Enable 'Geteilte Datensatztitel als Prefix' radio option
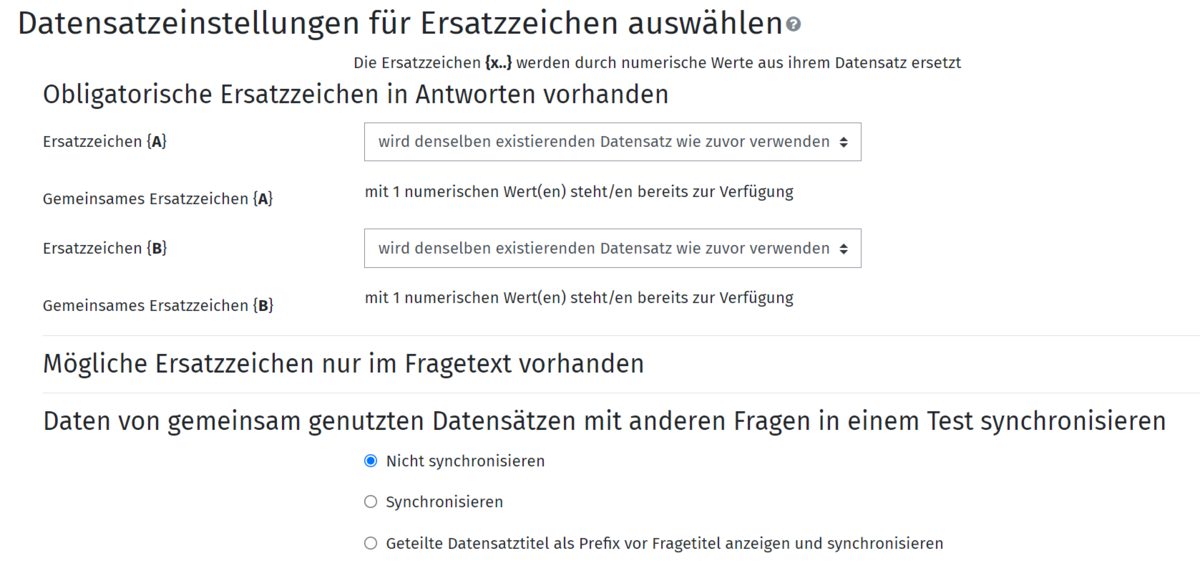1200x566 pixels. (371, 544)
